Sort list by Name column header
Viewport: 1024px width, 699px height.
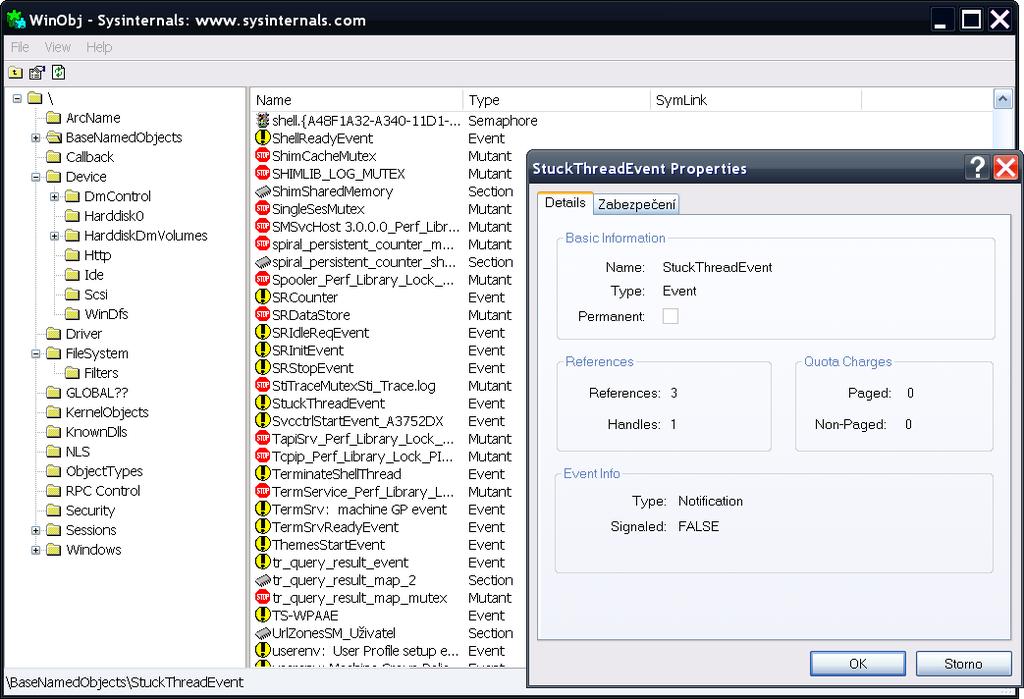coord(357,100)
